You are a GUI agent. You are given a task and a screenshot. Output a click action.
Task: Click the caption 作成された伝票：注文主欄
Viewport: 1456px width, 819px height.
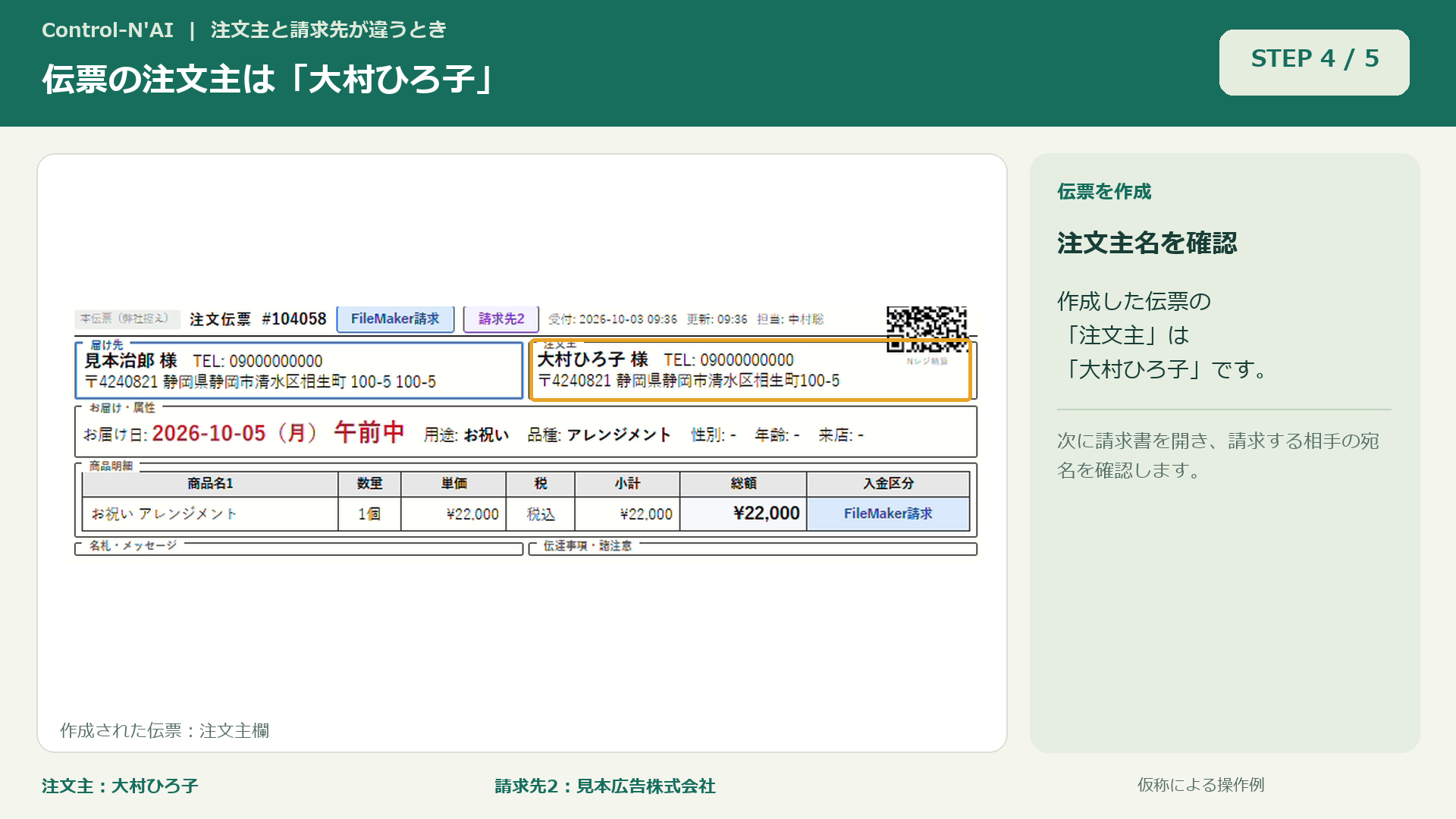point(165,730)
